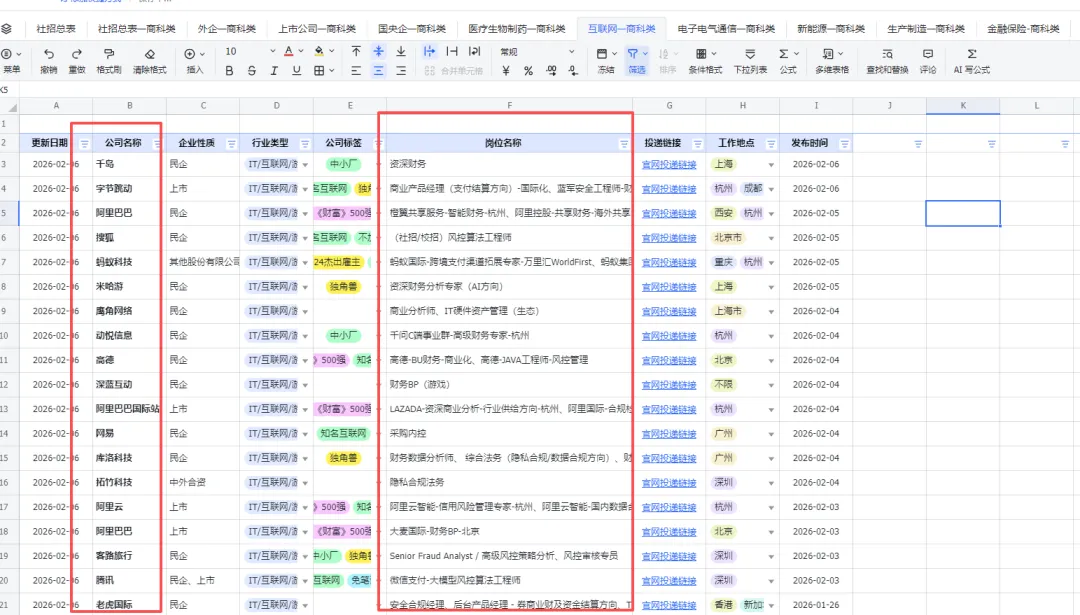Viewport: 1080px width, 615px height.
Task: Open 官网投递链接 link for 搜狐 row
Action: (x=669, y=238)
